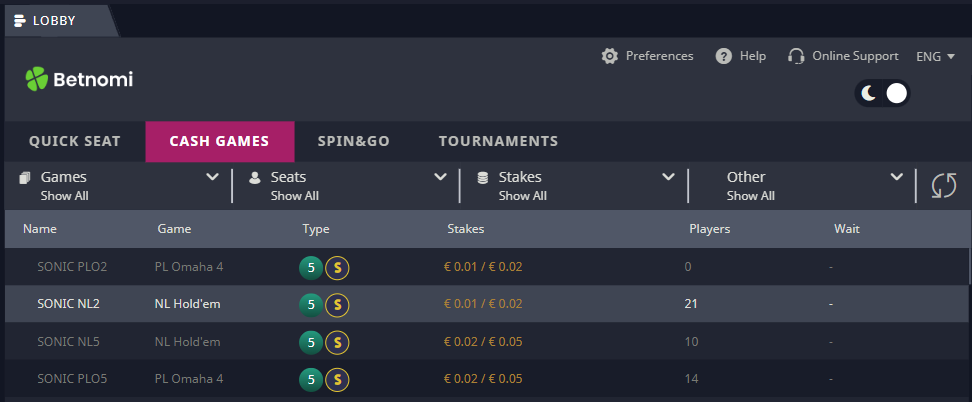This screenshot has width=973, height=402.
Task: Click the green 5 badge on SONIC NL5
Action: [x=311, y=342]
